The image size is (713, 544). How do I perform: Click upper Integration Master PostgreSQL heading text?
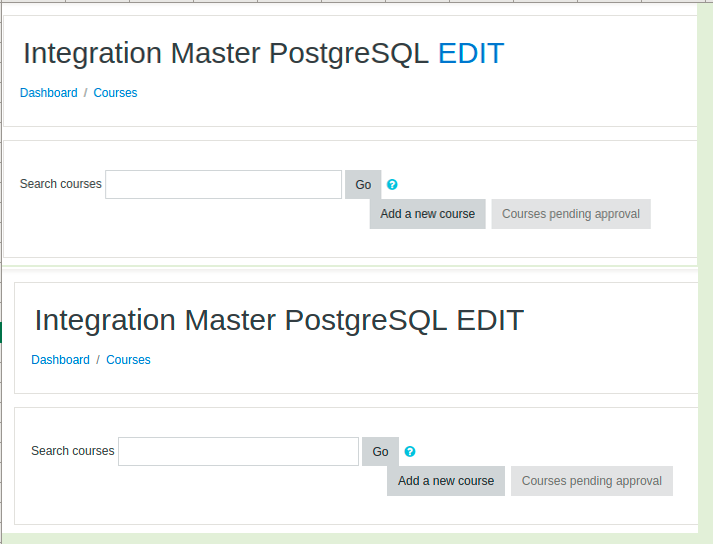(226, 54)
